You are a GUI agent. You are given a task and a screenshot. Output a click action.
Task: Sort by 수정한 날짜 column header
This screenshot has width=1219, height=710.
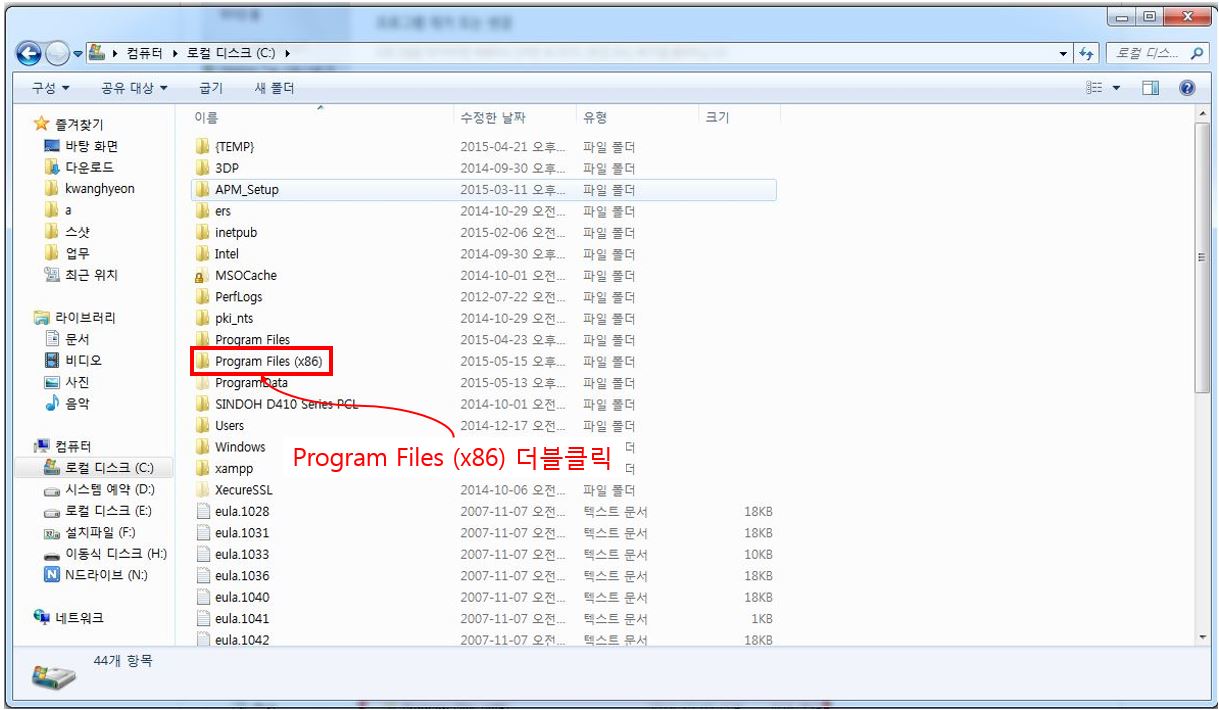[492, 118]
